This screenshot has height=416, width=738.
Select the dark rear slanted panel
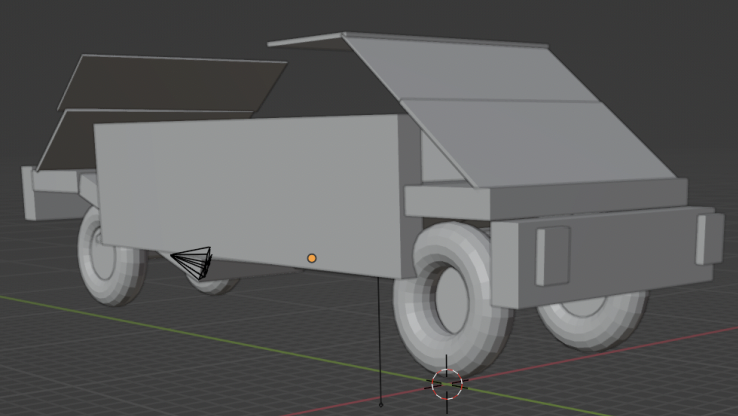click(x=172, y=82)
